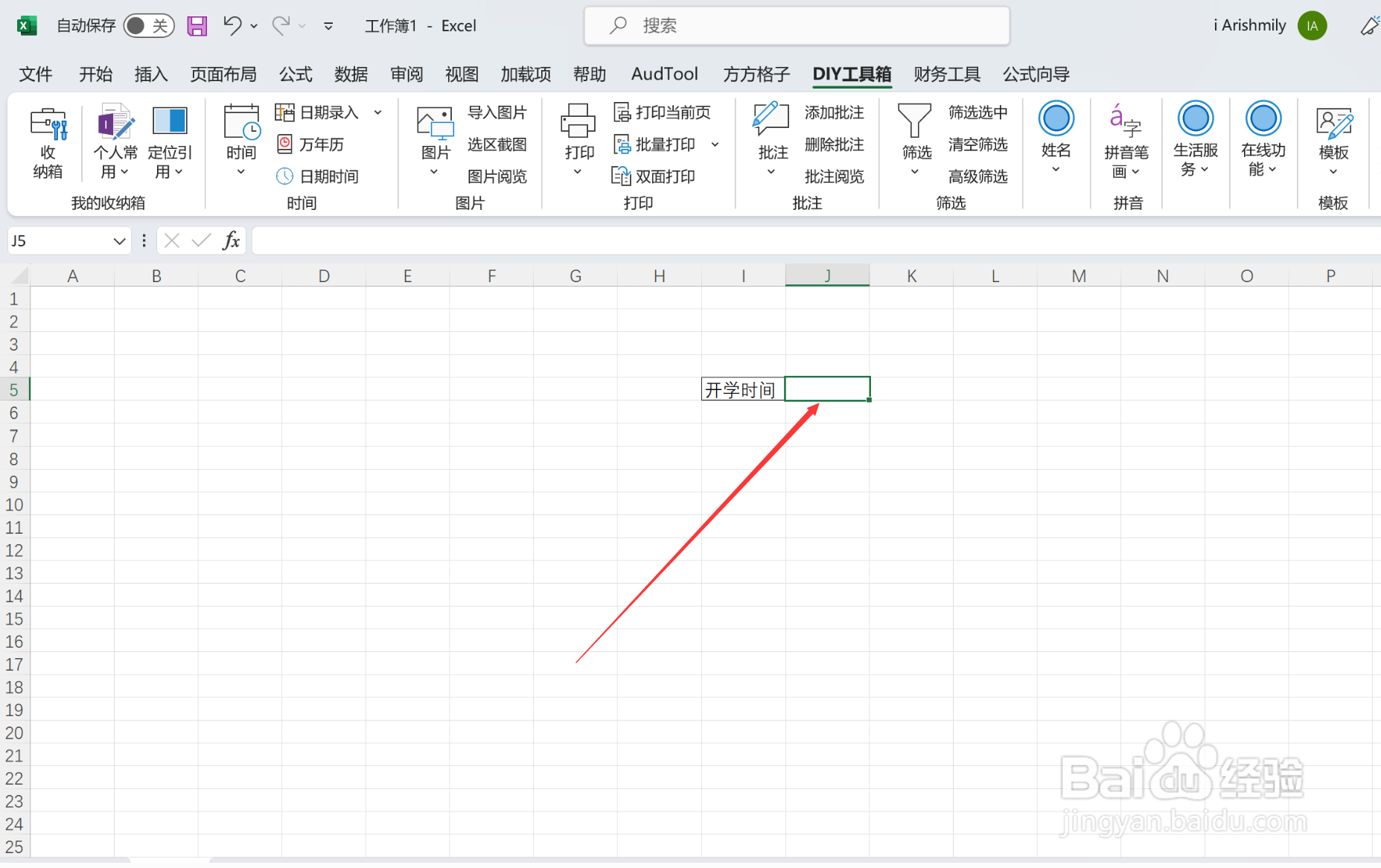Click 添加批注 button
The width and height of the screenshot is (1381, 868).
[834, 112]
